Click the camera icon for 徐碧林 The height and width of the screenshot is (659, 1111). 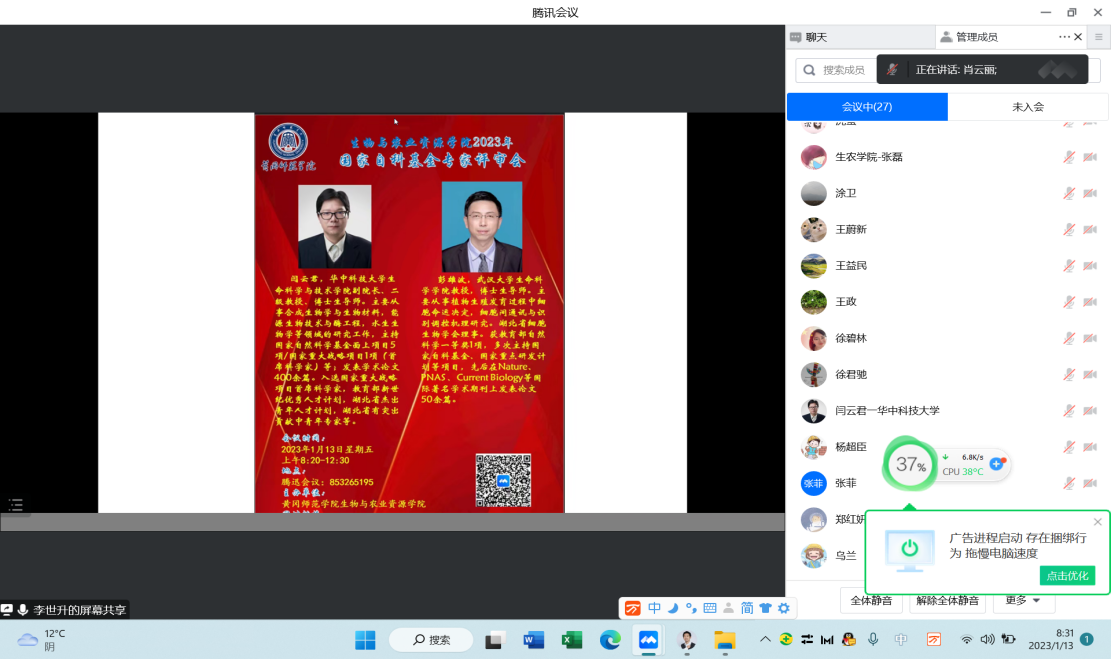point(1090,339)
